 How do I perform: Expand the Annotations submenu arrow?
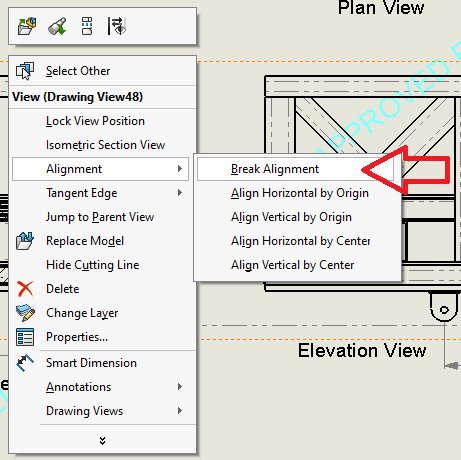180,387
